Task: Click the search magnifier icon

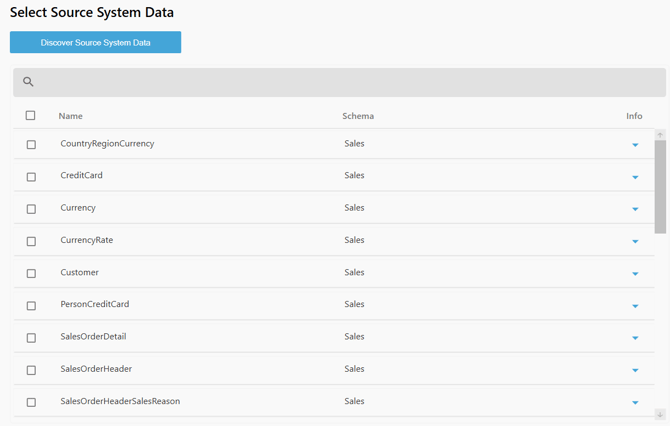Action: pyautogui.click(x=28, y=82)
